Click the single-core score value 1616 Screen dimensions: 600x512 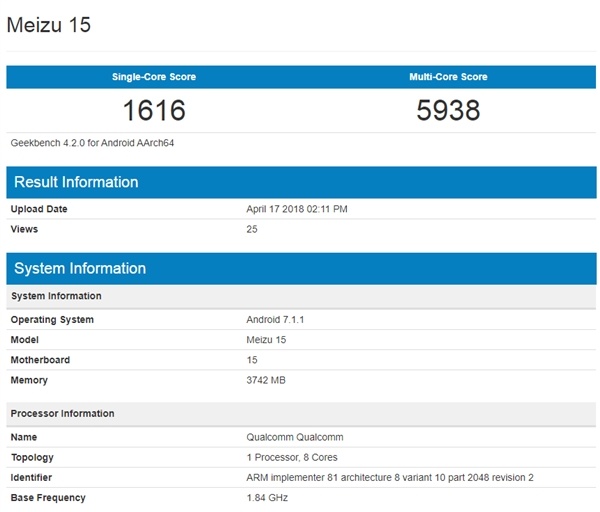(x=154, y=110)
